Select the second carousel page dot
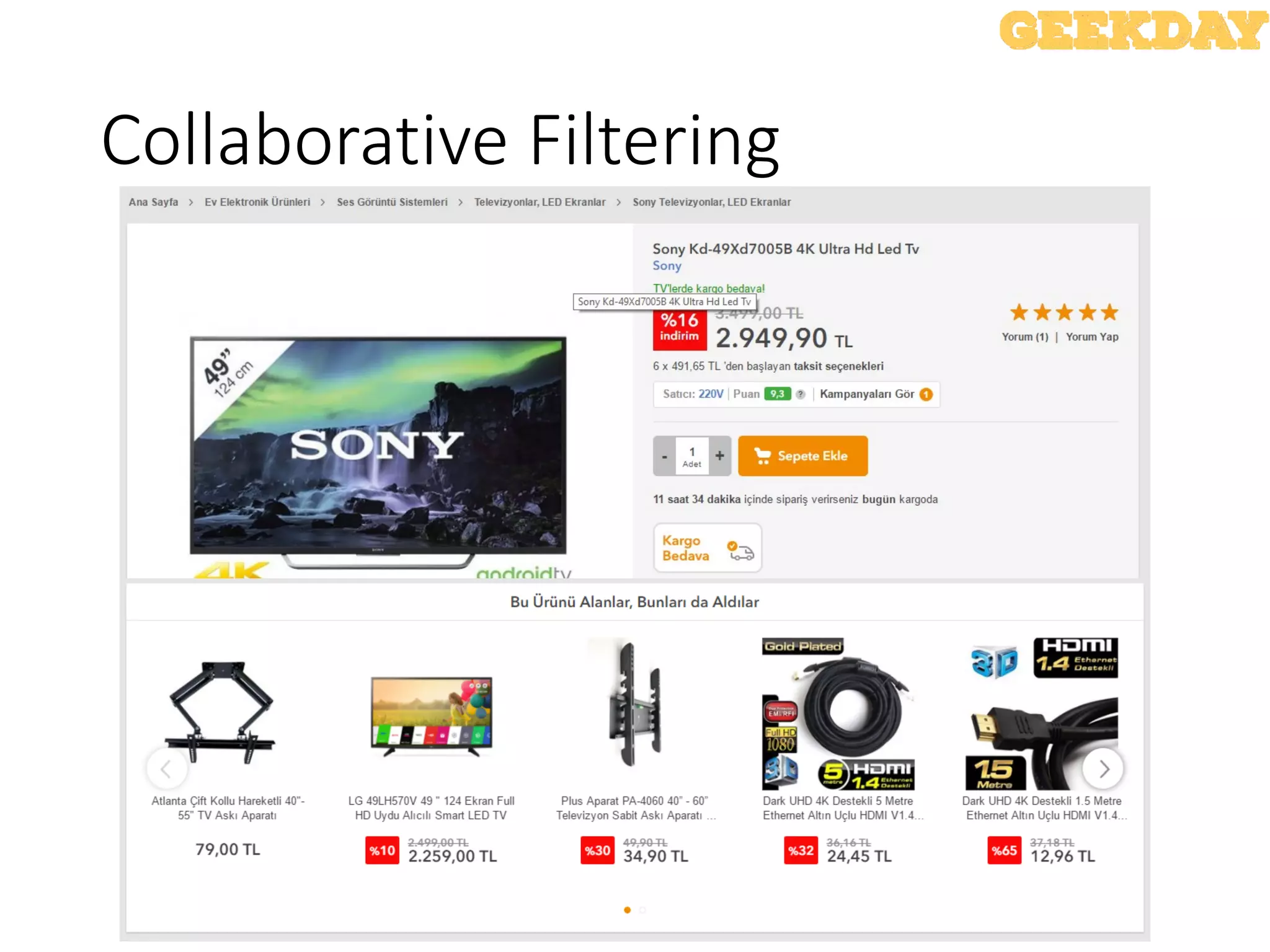Viewport: 1270px width, 952px height. pyautogui.click(x=643, y=910)
